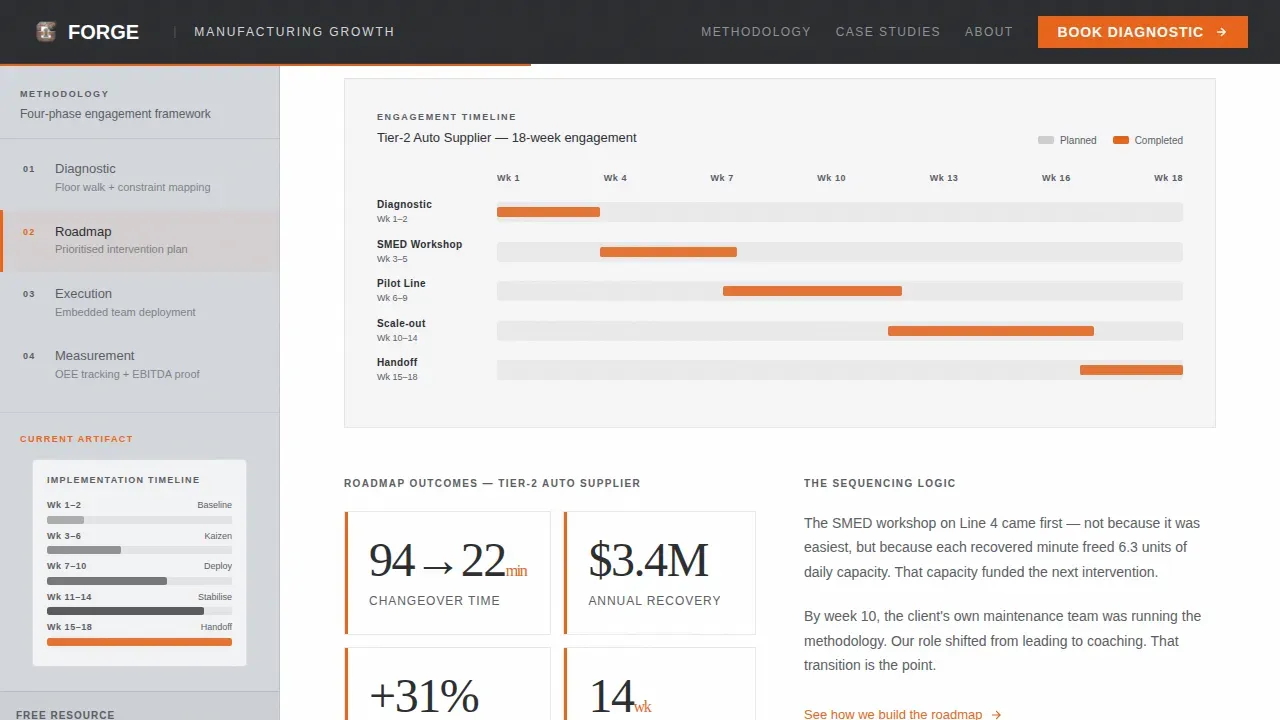The image size is (1280, 720).
Task: Click the Wk 10 timeline label
Action: coord(831,178)
